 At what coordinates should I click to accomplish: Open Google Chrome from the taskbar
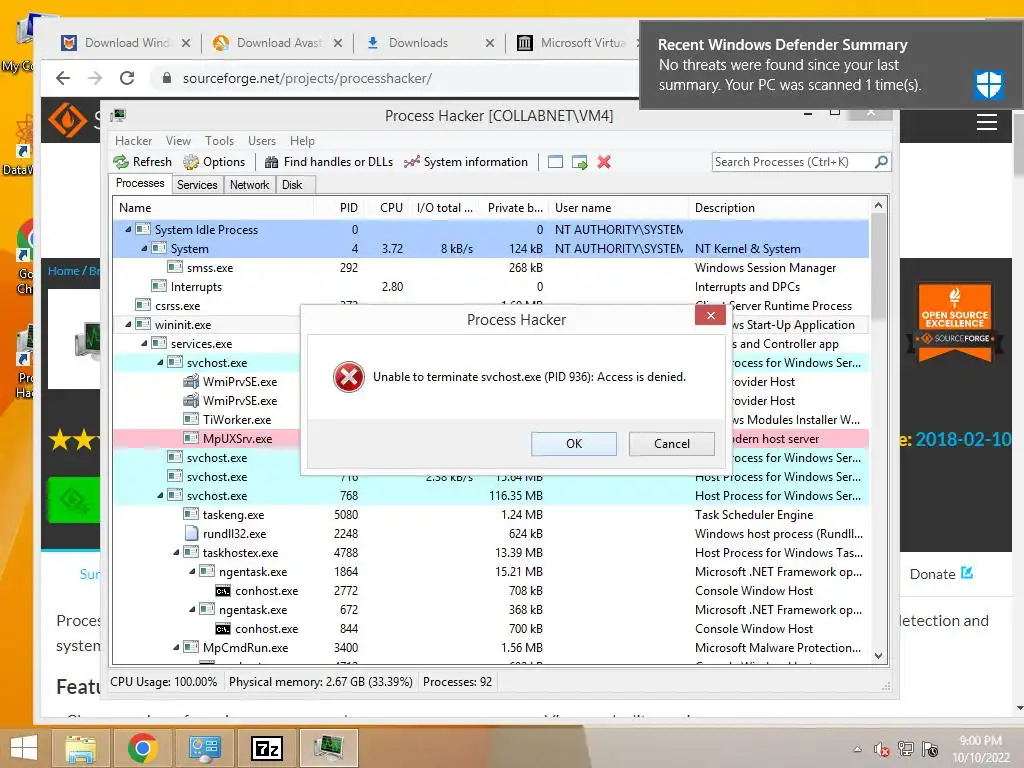pos(142,747)
